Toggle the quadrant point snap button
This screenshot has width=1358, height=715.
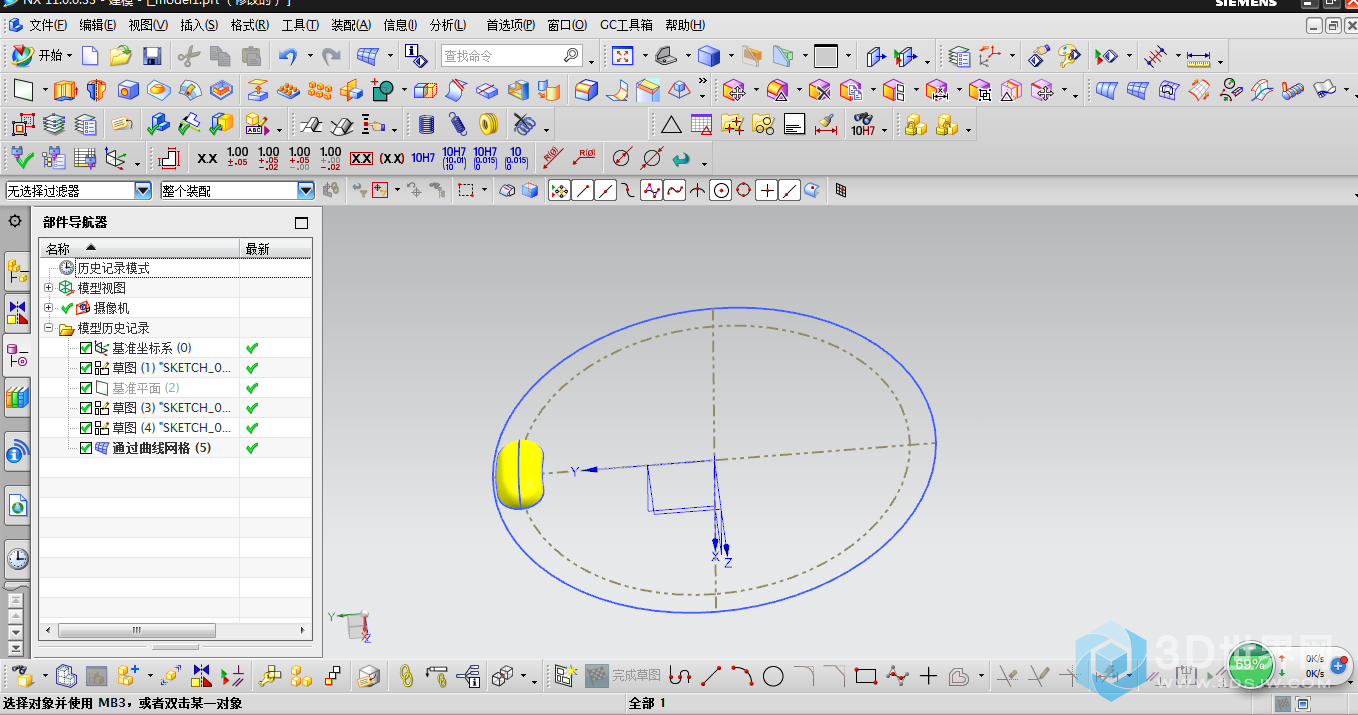click(x=744, y=190)
